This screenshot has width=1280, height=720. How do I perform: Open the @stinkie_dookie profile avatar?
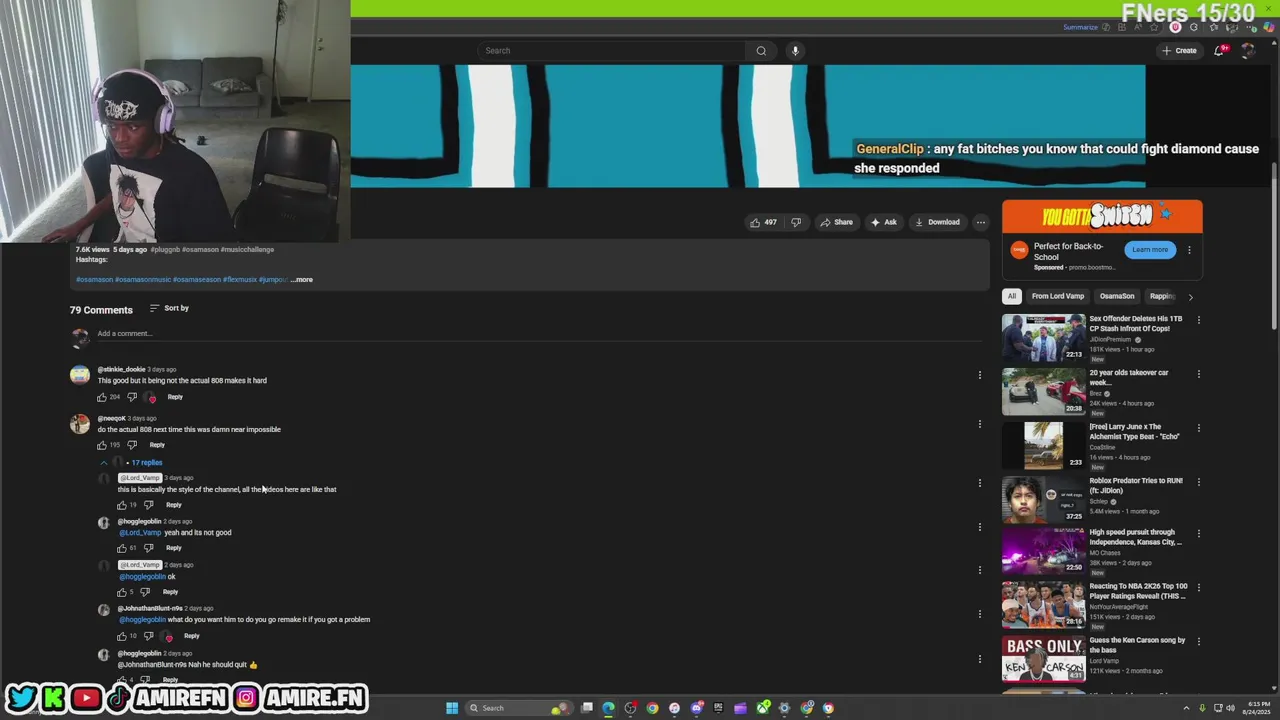pos(80,376)
